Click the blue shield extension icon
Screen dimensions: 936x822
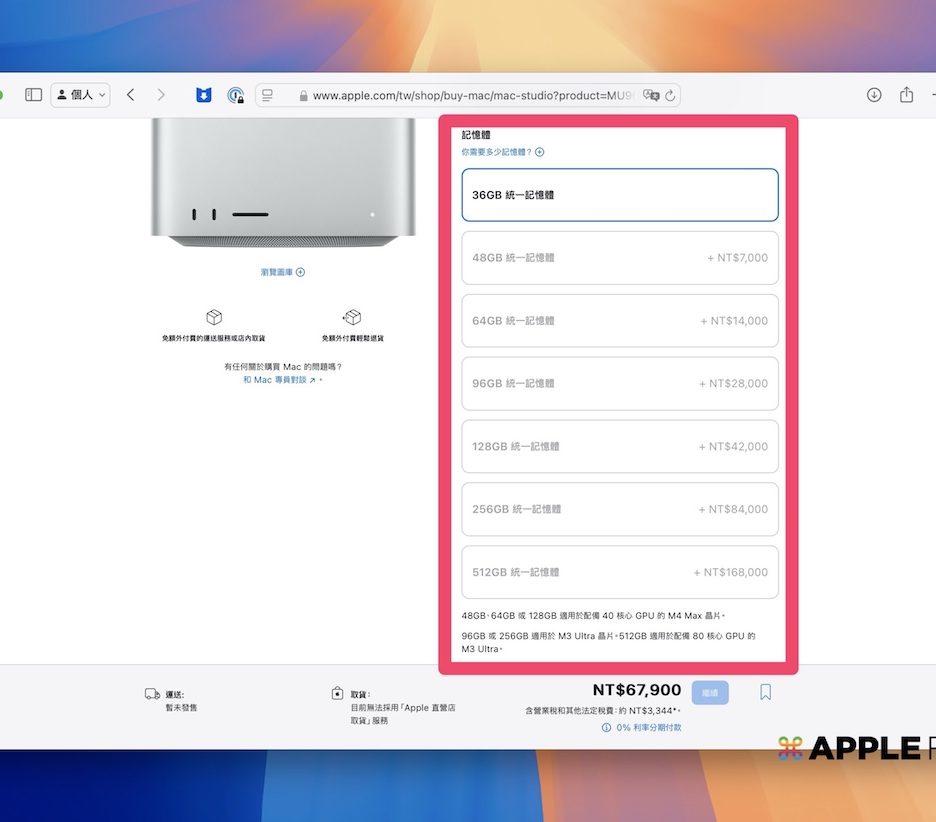click(x=204, y=95)
